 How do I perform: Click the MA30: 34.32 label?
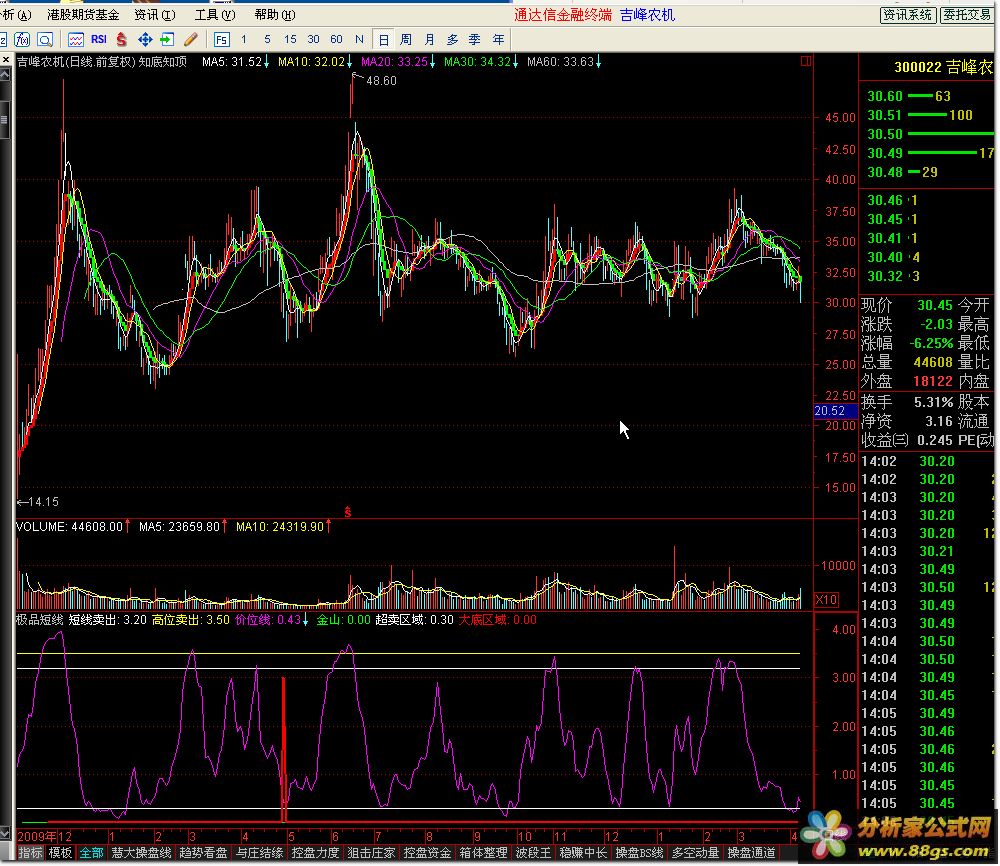(477, 62)
